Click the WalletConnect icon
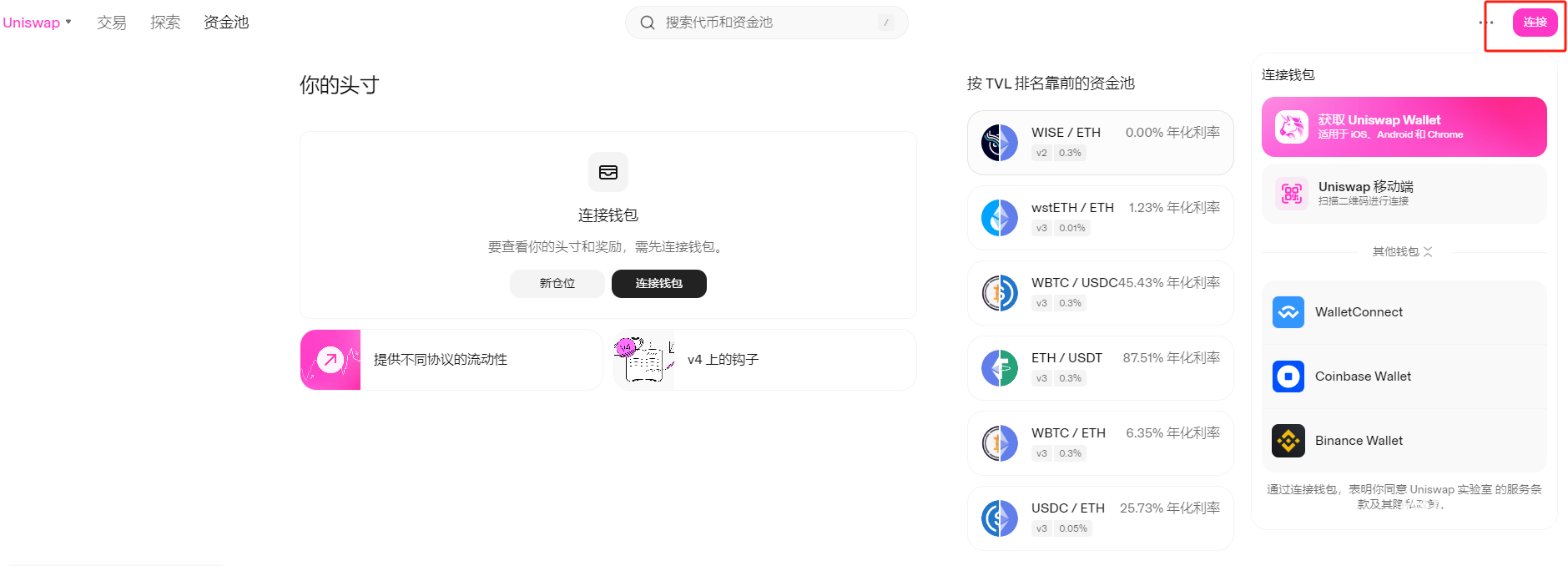This screenshot has height=566, width=1568. click(x=1288, y=312)
